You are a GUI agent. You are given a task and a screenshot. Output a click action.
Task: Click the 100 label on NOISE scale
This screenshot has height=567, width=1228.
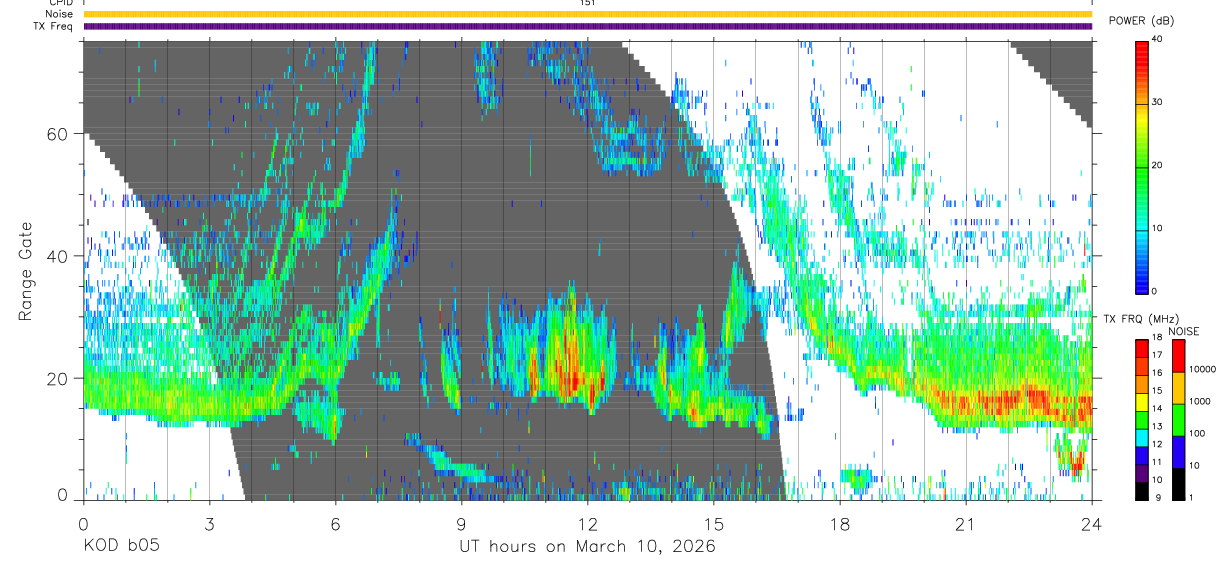point(1197,433)
